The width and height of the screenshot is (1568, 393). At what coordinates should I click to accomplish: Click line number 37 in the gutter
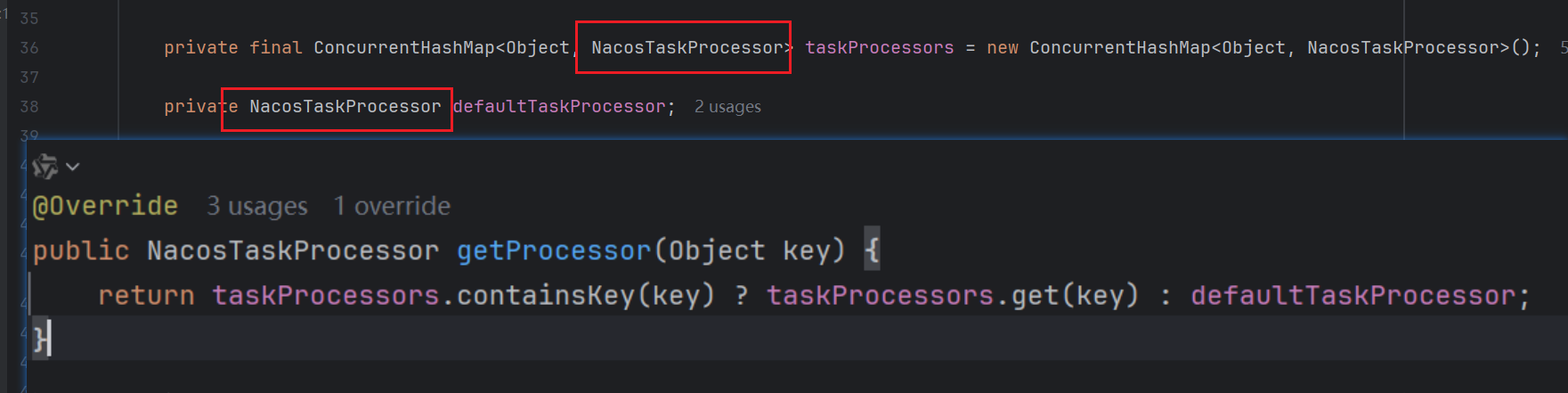29,78
